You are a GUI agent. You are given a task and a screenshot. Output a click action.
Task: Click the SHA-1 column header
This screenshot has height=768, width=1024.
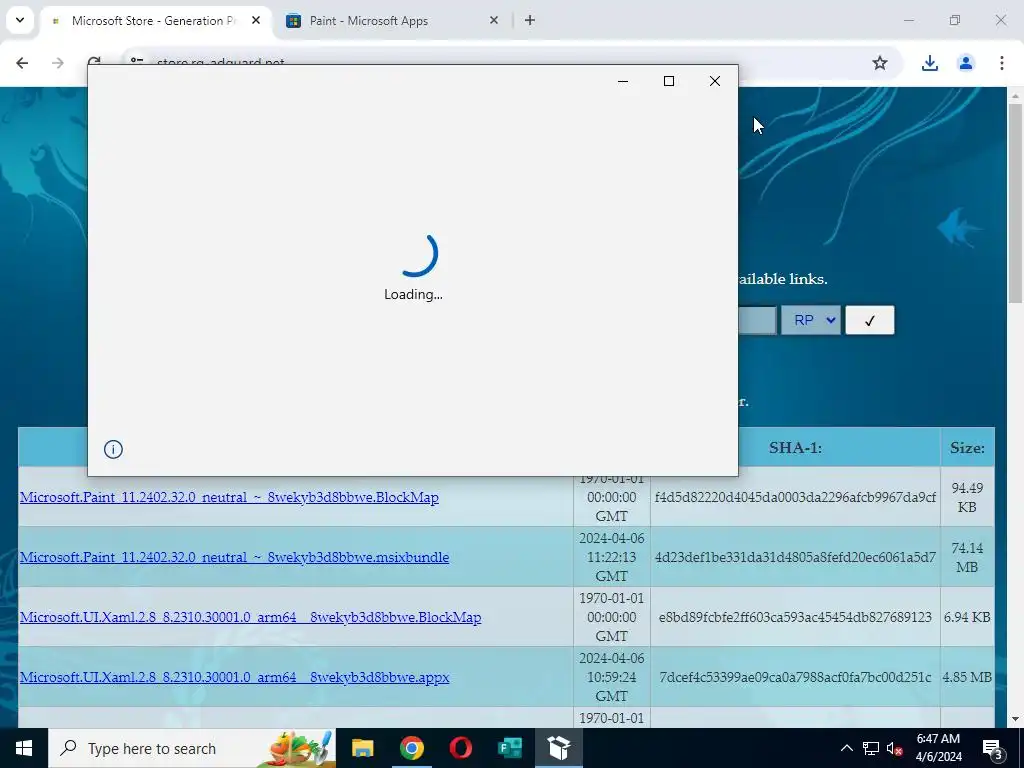click(x=795, y=448)
